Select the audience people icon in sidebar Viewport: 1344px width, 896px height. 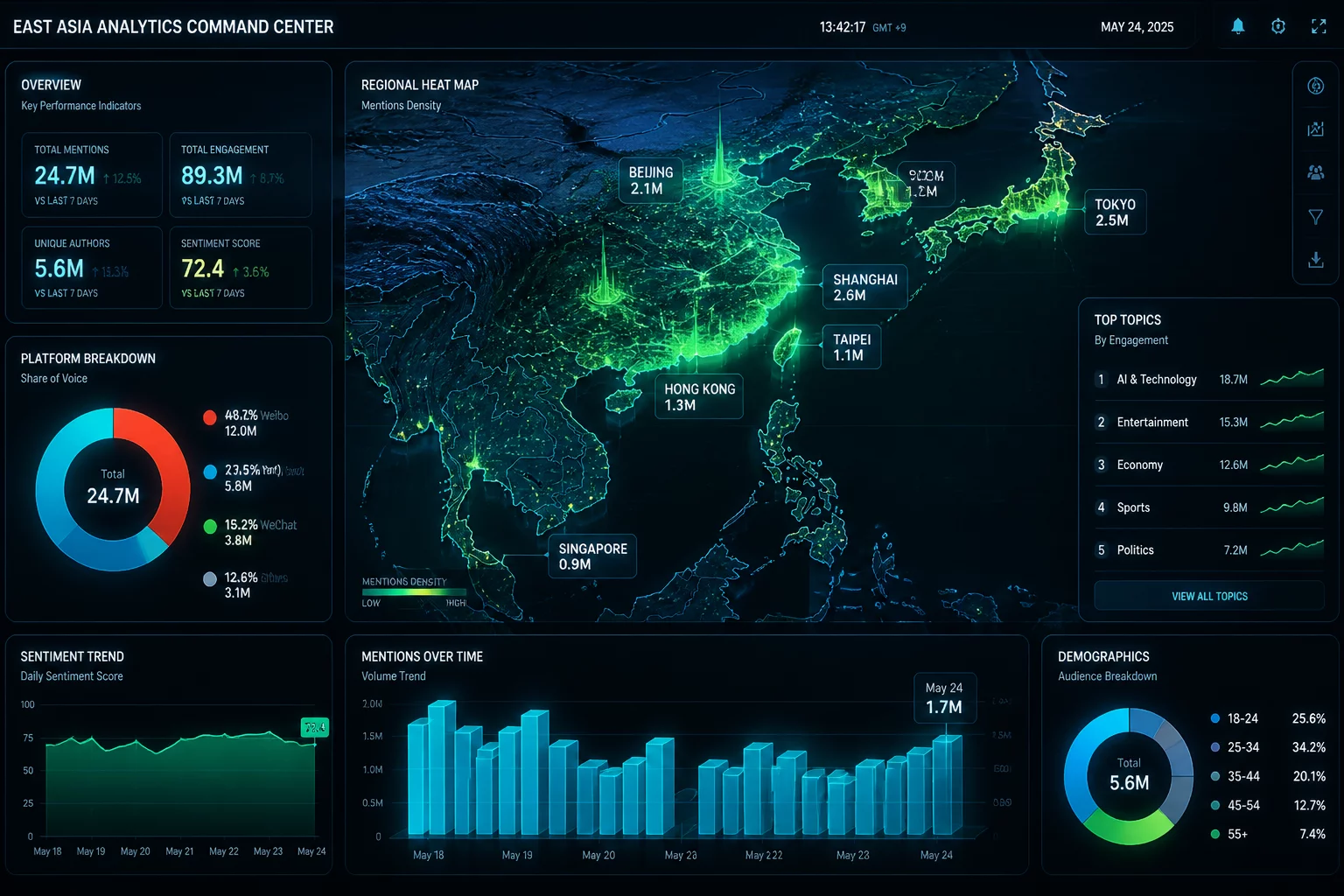(1315, 172)
